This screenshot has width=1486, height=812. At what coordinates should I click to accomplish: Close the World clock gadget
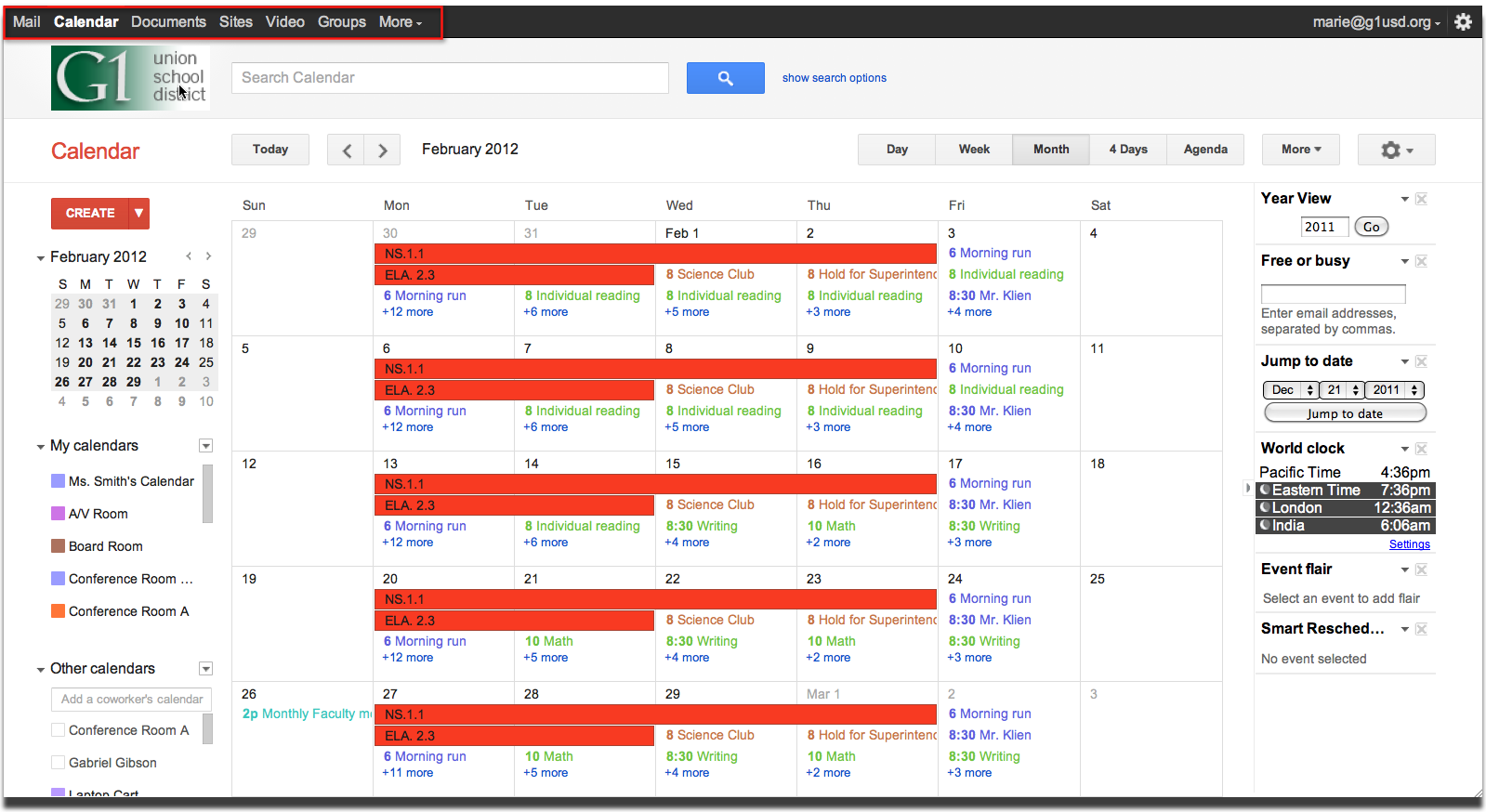1421,449
